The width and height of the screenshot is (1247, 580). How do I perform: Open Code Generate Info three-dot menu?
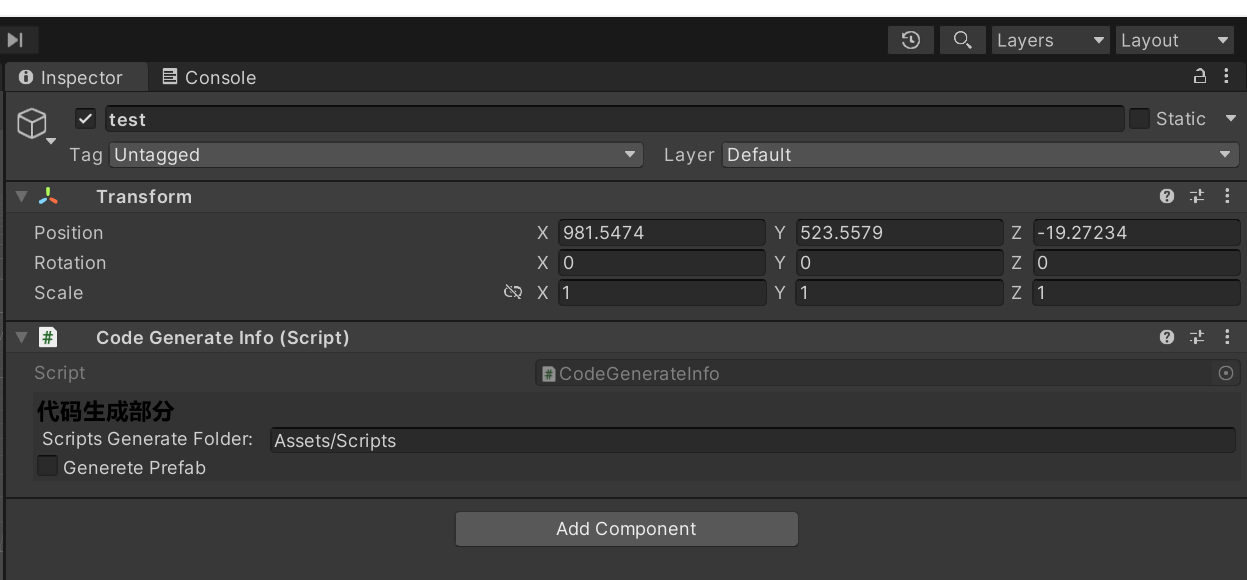coord(1227,337)
